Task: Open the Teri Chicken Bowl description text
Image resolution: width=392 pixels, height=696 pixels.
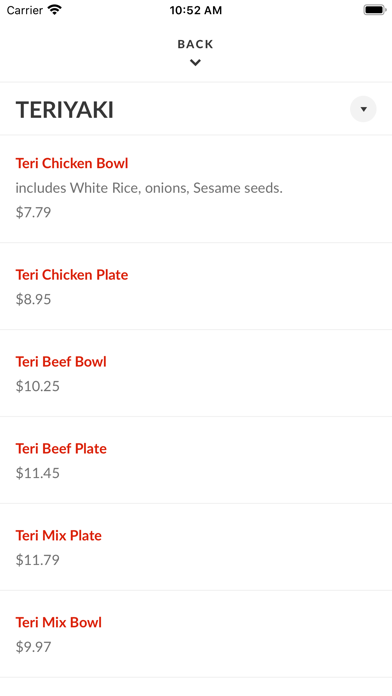Action: coord(149,188)
